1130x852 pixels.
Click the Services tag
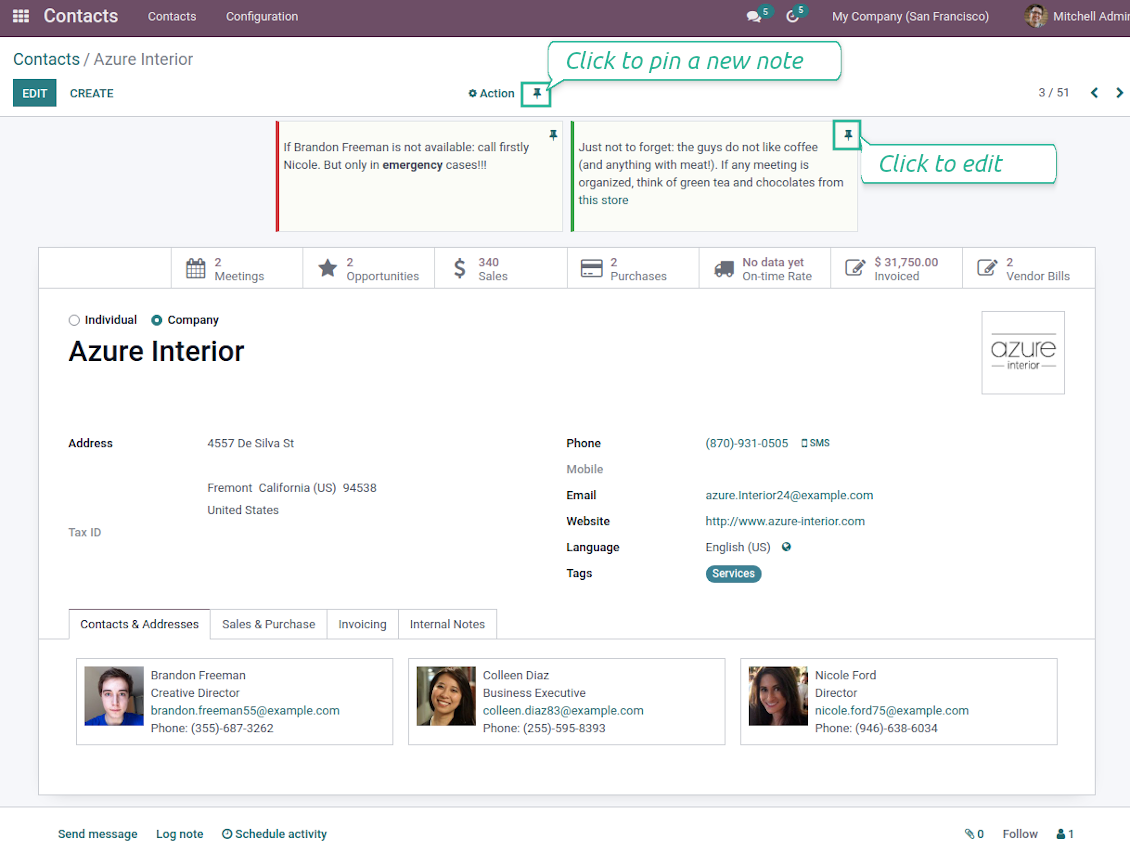point(733,574)
